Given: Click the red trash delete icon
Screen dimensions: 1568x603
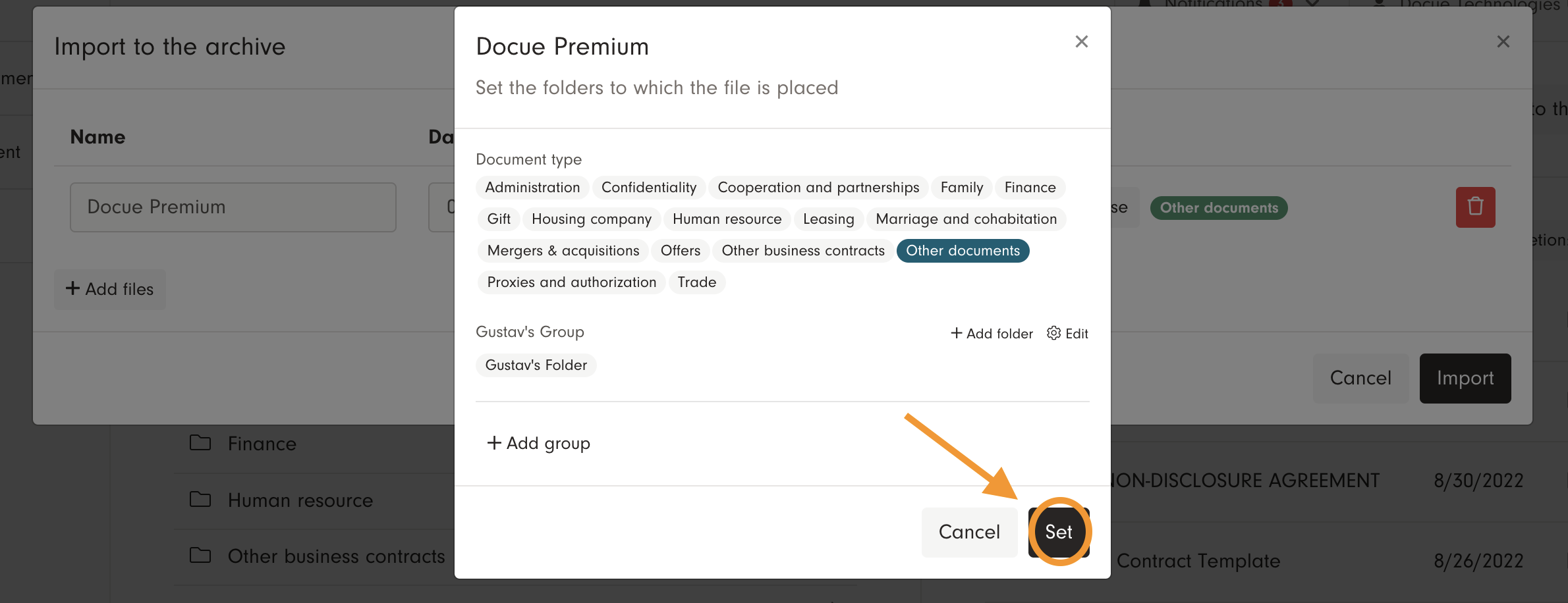Looking at the screenshot, I should pyautogui.click(x=1475, y=207).
